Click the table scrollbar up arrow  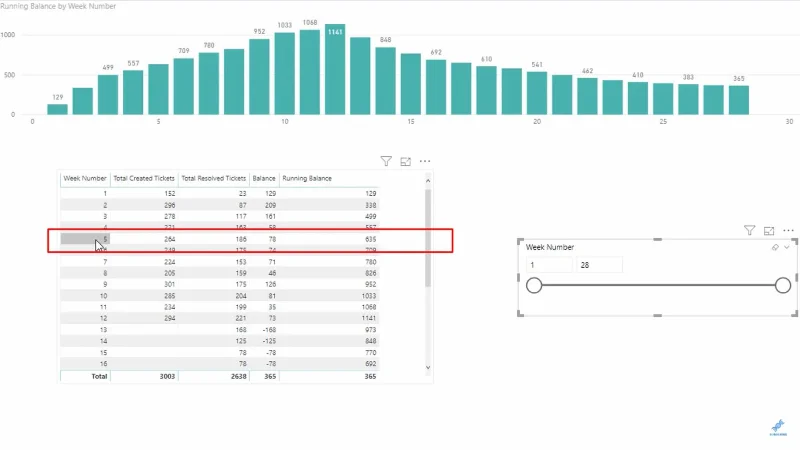(x=428, y=181)
